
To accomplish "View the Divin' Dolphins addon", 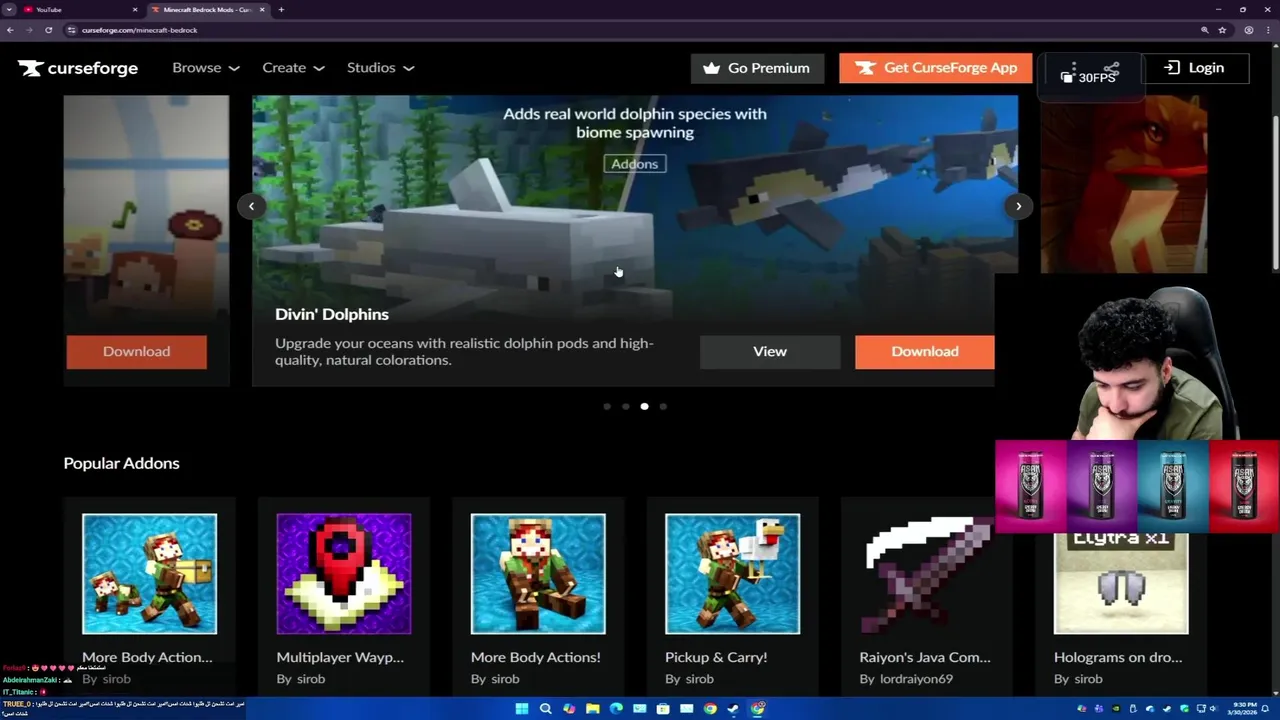I will (x=770, y=352).
